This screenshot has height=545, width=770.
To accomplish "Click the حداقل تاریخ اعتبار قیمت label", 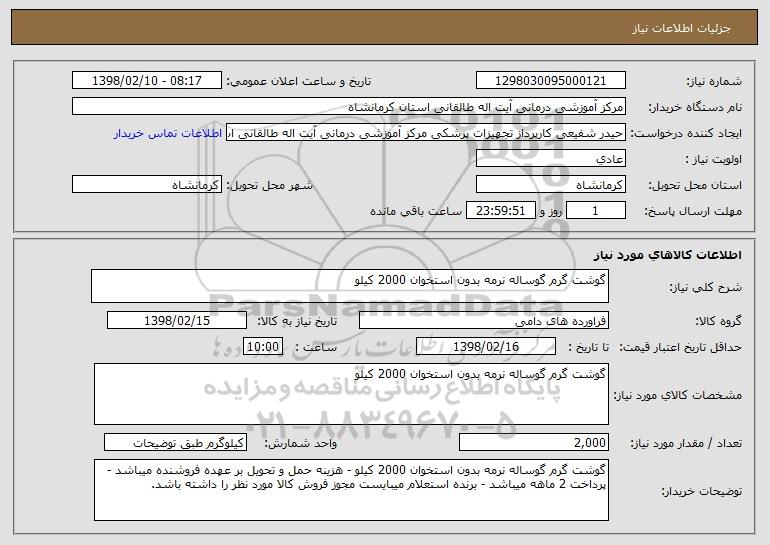I will [x=680, y=347].
